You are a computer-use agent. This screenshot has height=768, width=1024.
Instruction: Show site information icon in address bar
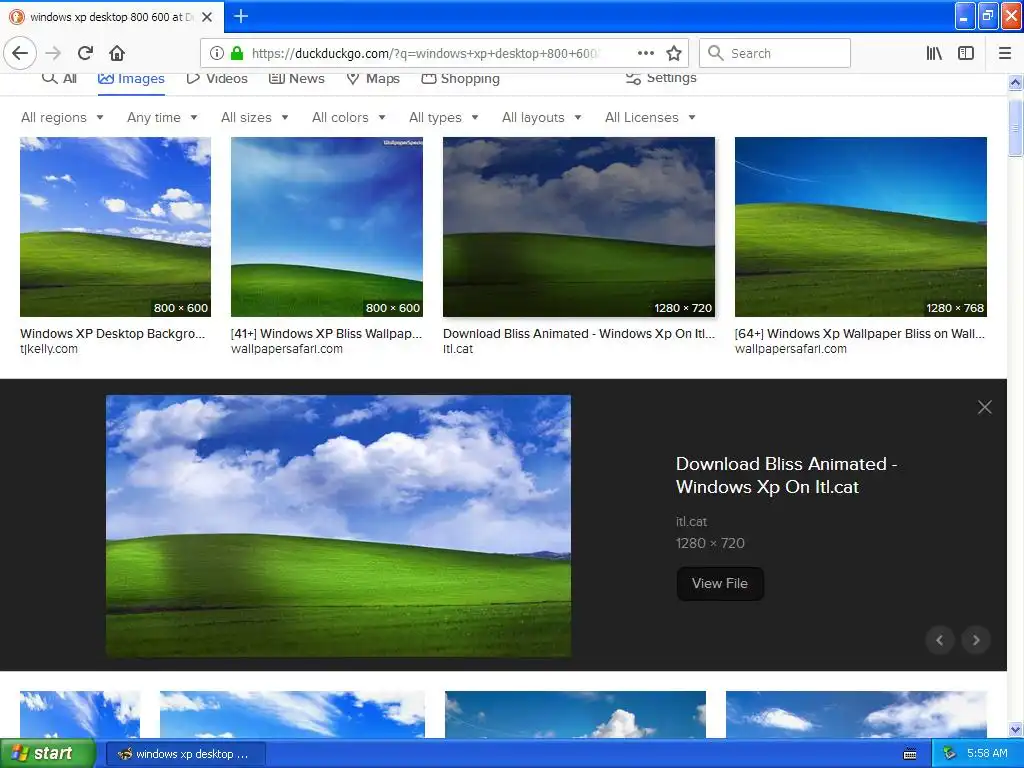coord(217,53)
